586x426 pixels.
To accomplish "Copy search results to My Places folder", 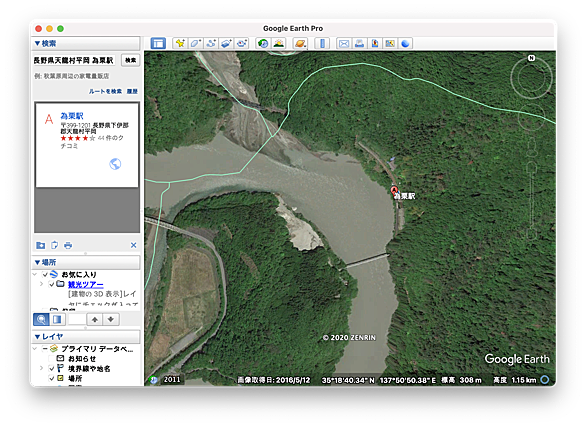I will [x=40, y=245].
